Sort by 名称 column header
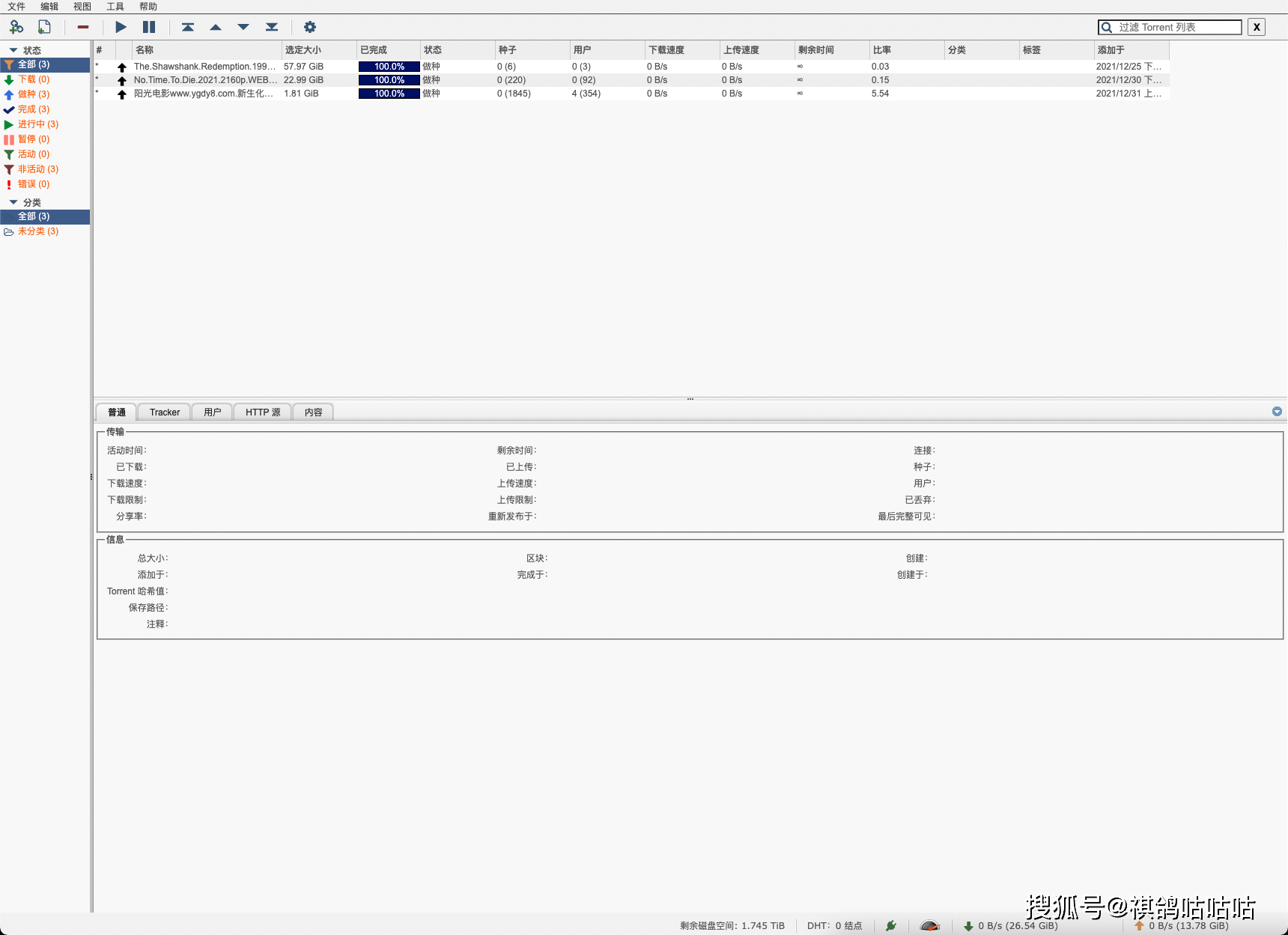 207,50
